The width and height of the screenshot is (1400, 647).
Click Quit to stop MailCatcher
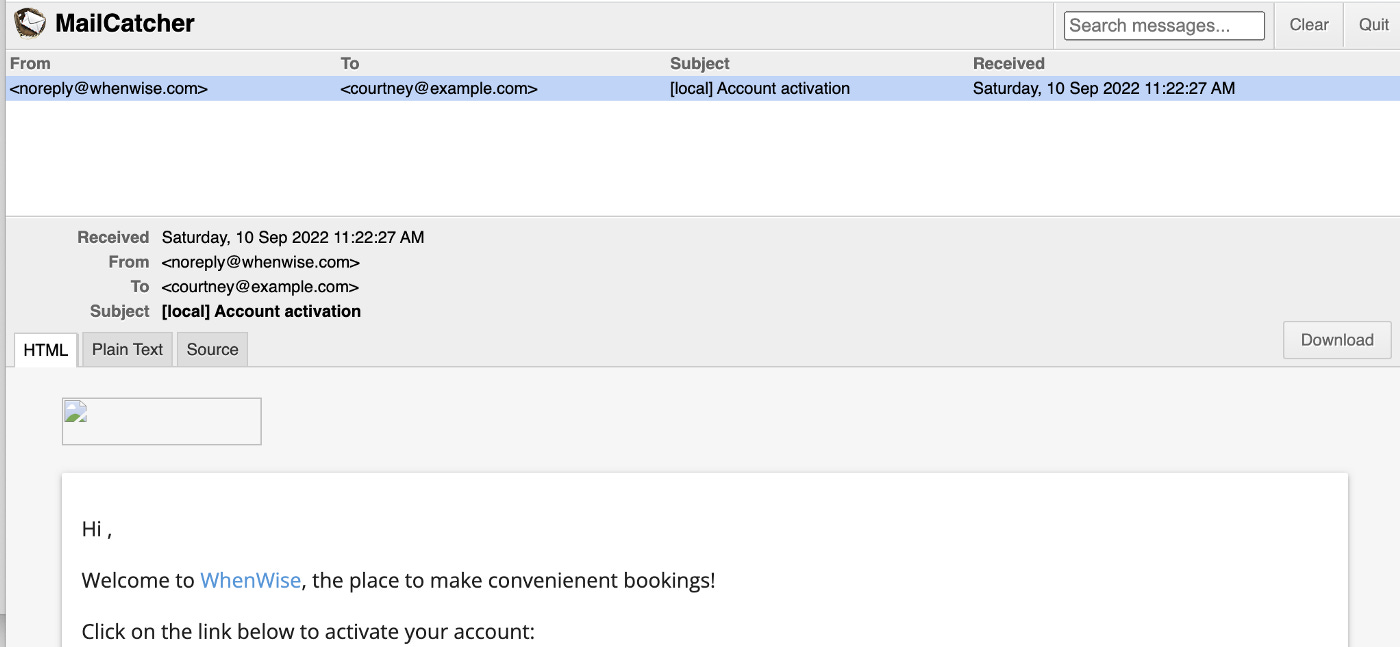coord(1372,24)
